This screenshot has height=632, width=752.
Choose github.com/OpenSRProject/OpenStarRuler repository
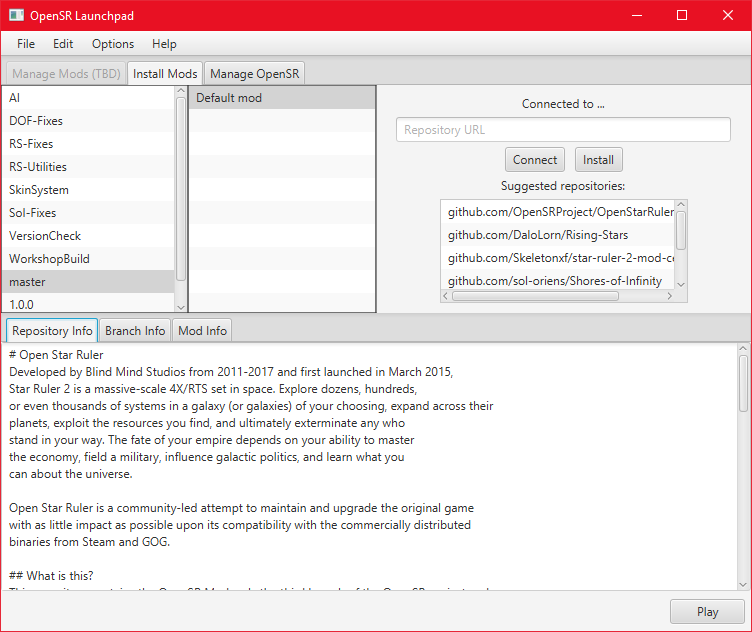(x=558, y=212)
